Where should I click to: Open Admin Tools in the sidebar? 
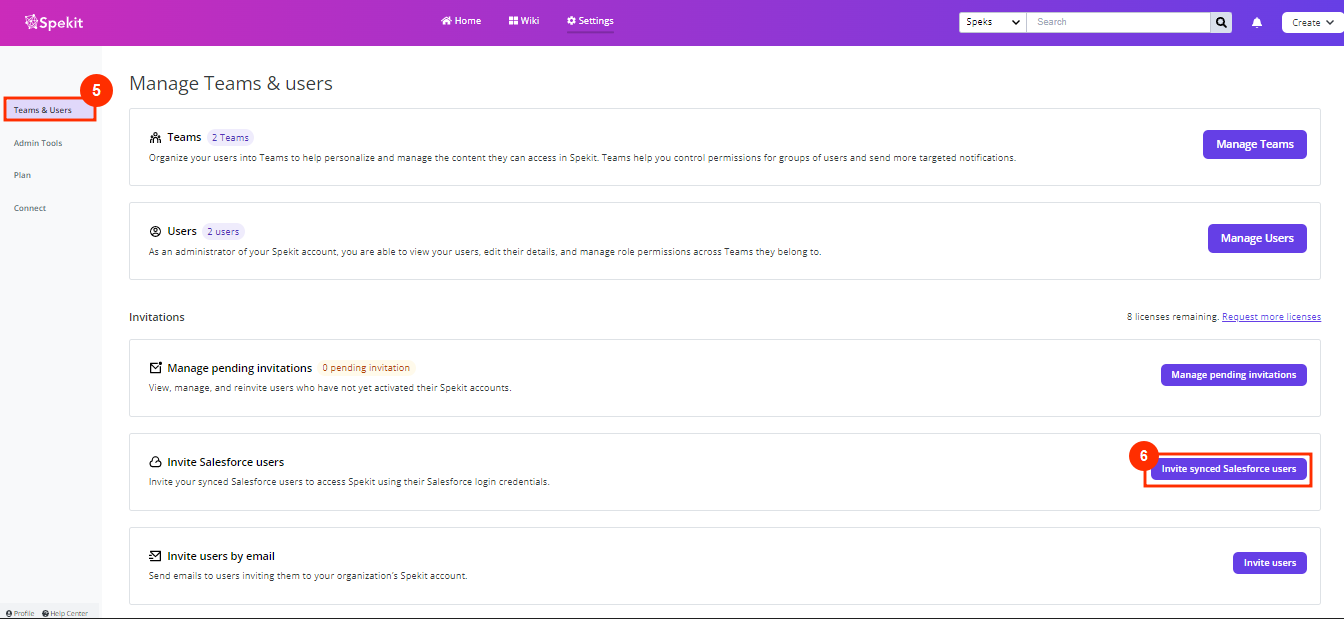pyautogui.click(x=38, y=143)
